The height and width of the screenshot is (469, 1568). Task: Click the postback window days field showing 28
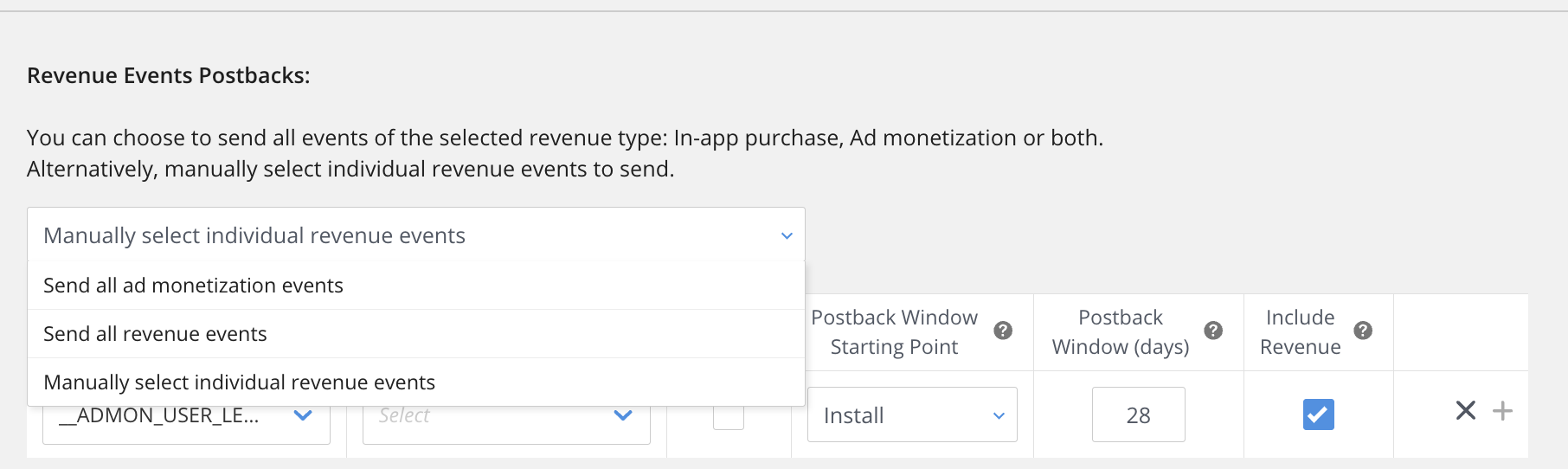click(1138, 415)
